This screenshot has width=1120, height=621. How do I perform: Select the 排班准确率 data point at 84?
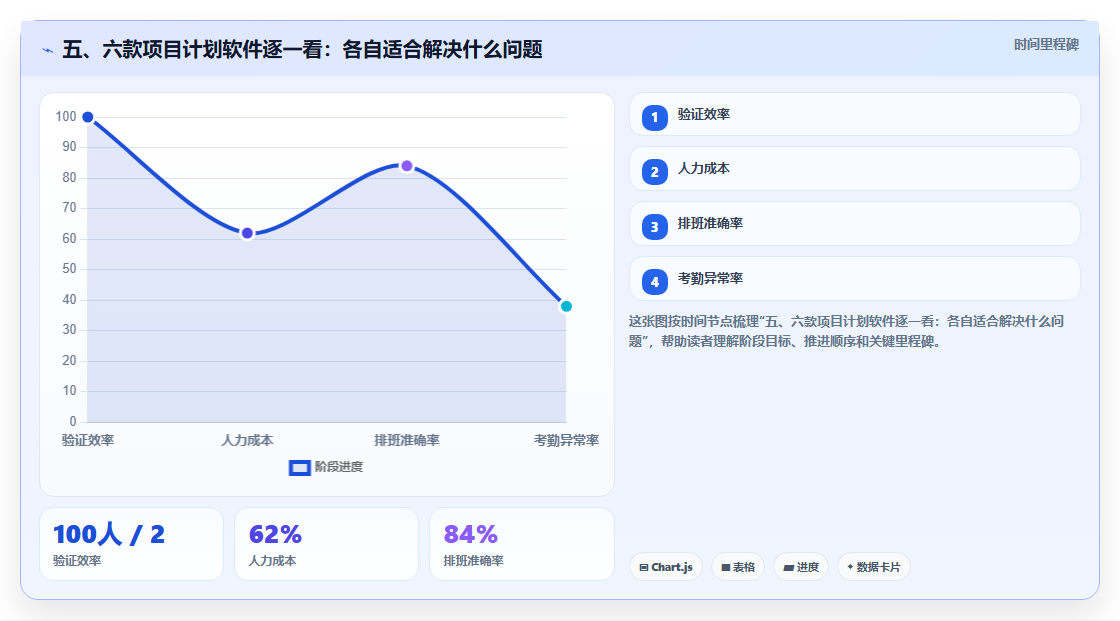tap(406, 167)
